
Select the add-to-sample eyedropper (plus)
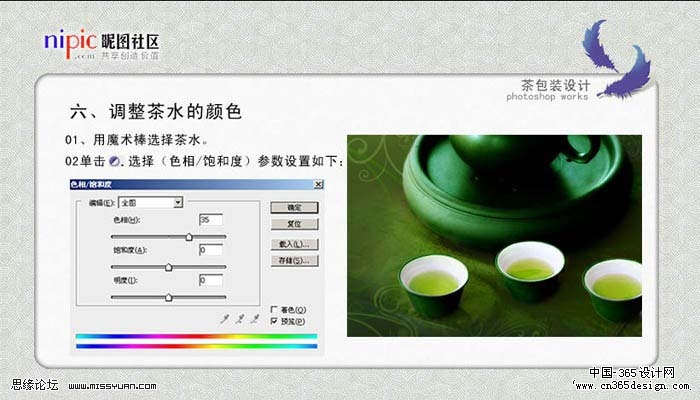tap(240, 319)
